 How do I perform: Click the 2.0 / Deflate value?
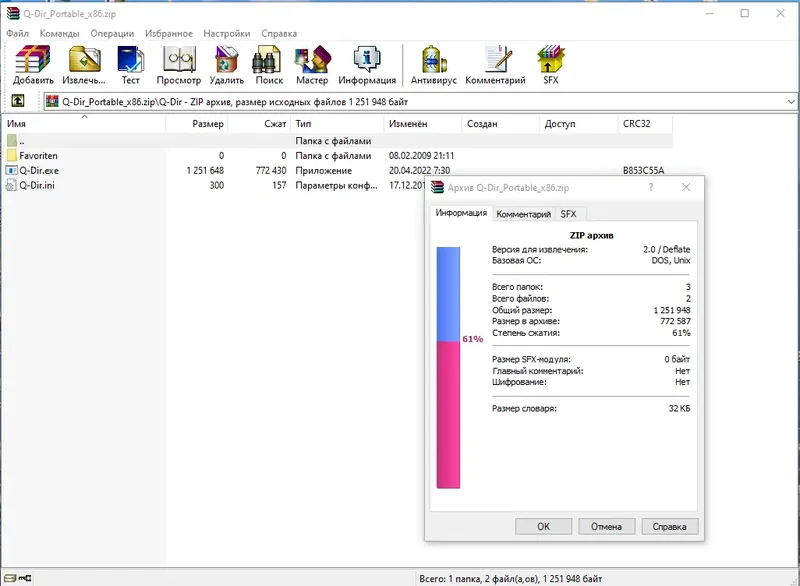[666, 249]
